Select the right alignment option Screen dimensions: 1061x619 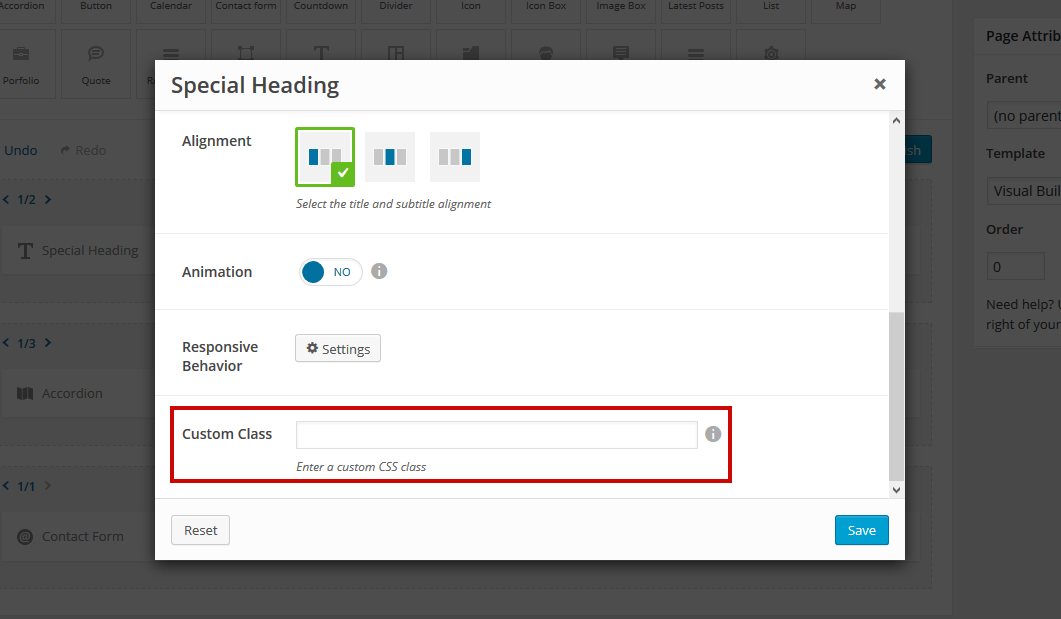point(455,157)
